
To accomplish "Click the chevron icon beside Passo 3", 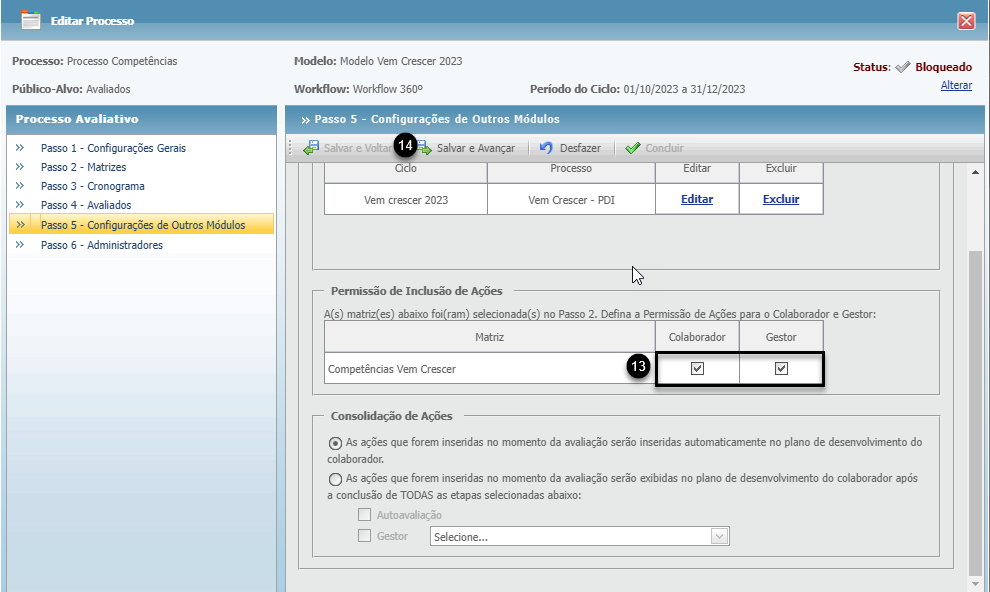I will click(20, 186).
